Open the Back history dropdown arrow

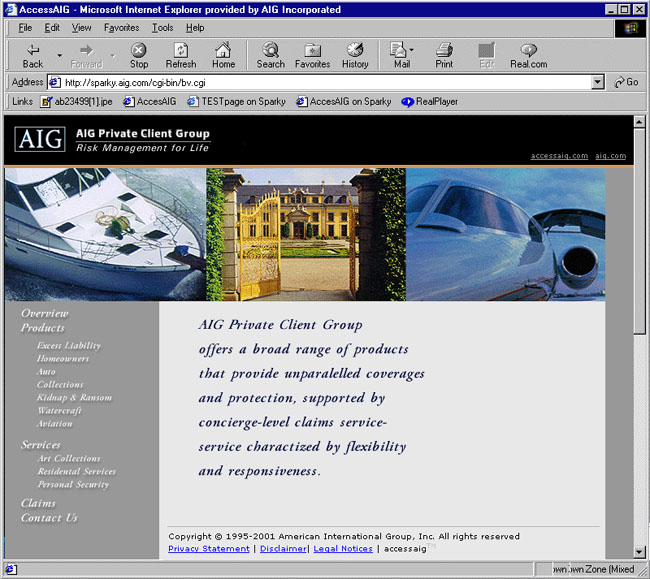pyautogui.click(x=59, y=55)
